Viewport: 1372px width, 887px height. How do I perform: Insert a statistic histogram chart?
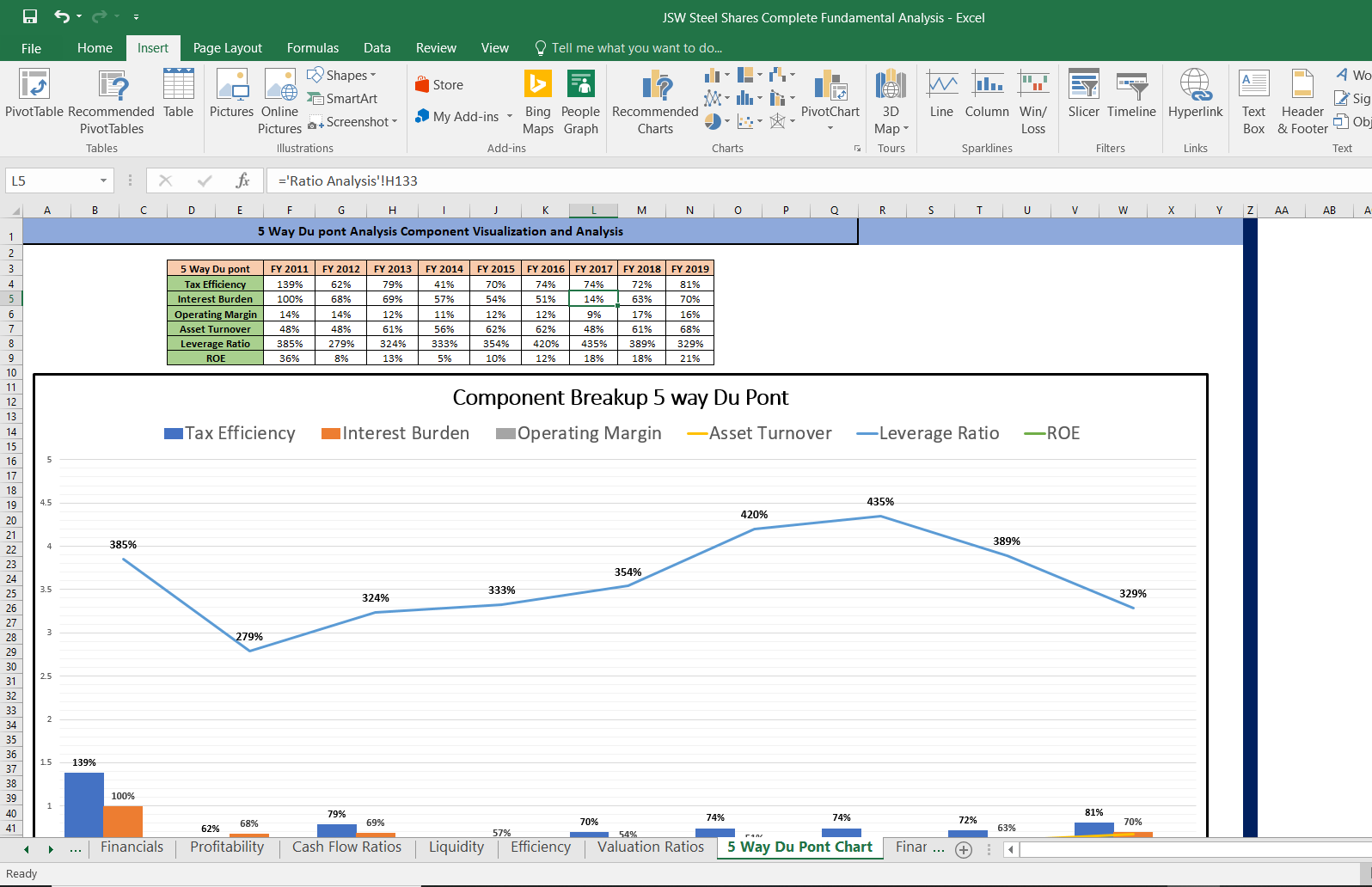pyautogui.click(x=746, y=98)
